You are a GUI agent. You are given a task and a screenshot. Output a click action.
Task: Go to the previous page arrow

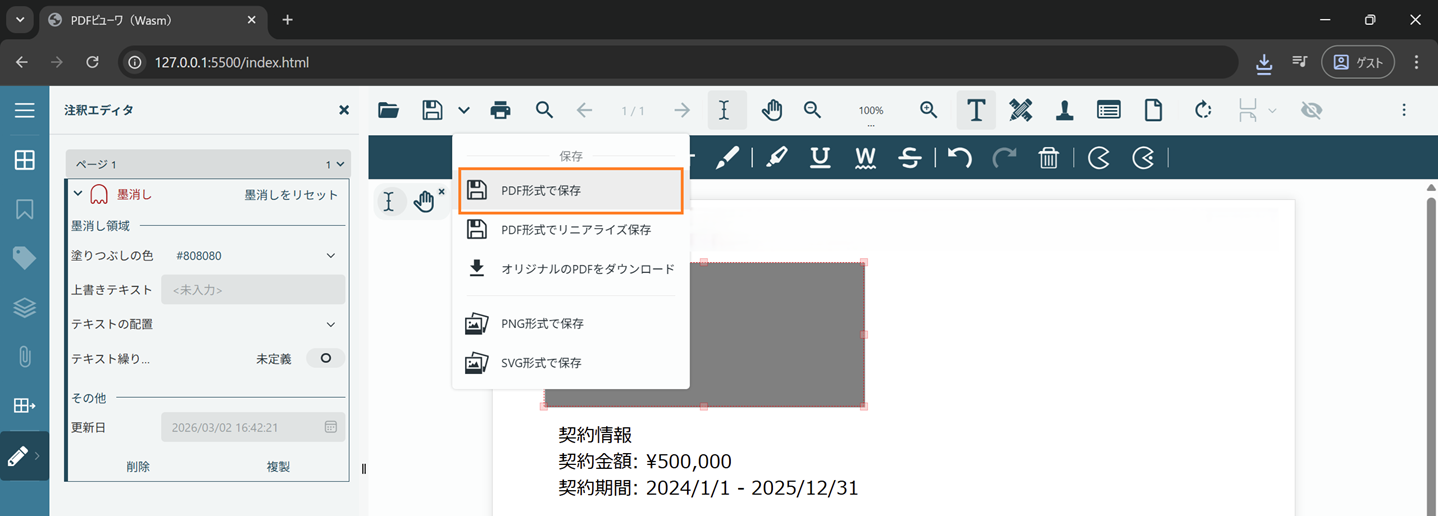585,110
